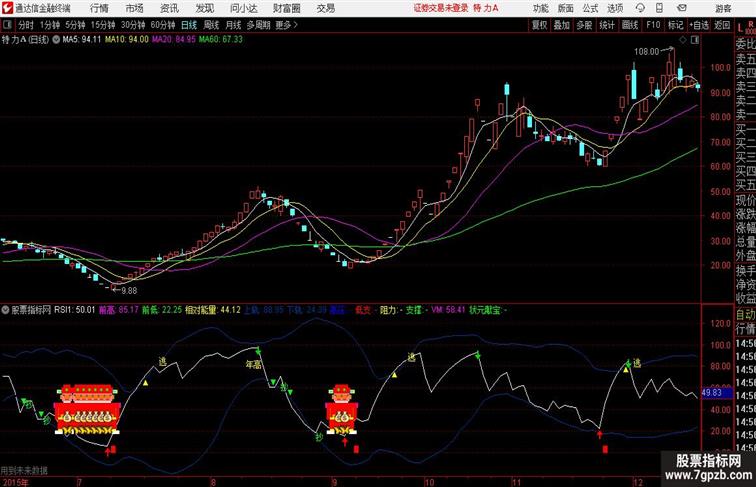Add stock with +自选 button

(699, 25)
